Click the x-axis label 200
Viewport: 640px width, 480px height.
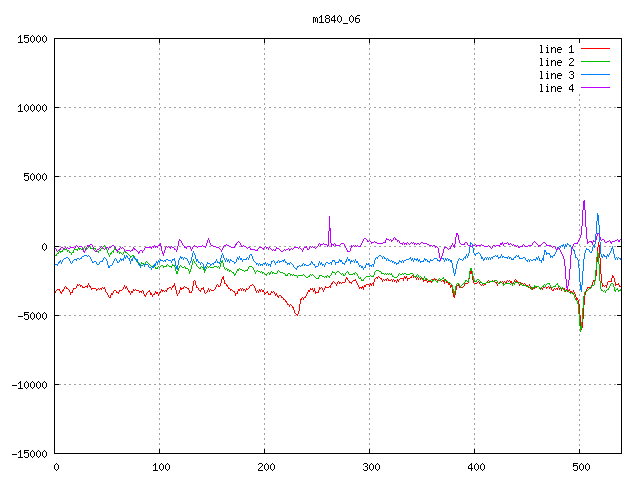[x=266, y=467]
